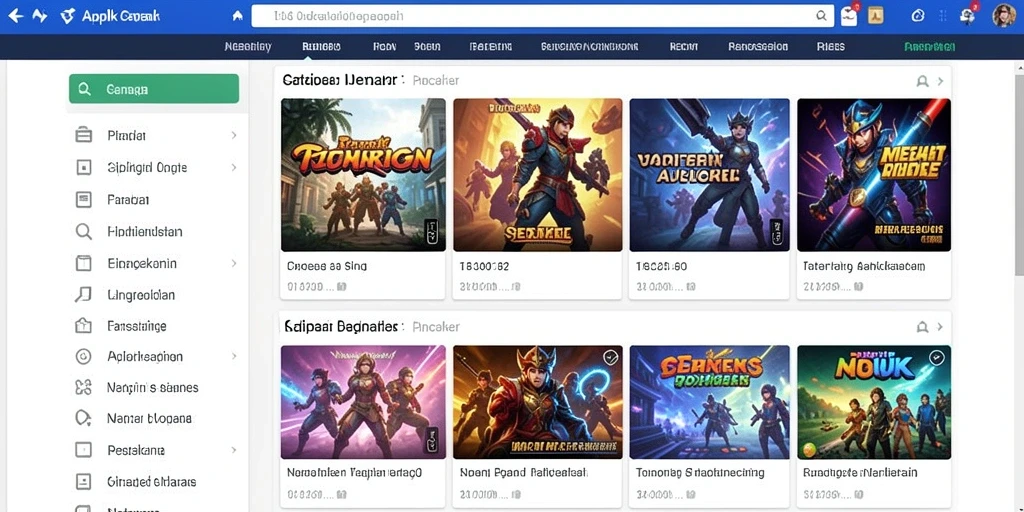Click Pncaker link beside Sdipaar Begnatles
Screen dimensions: 1024x512
click(436, 327)
